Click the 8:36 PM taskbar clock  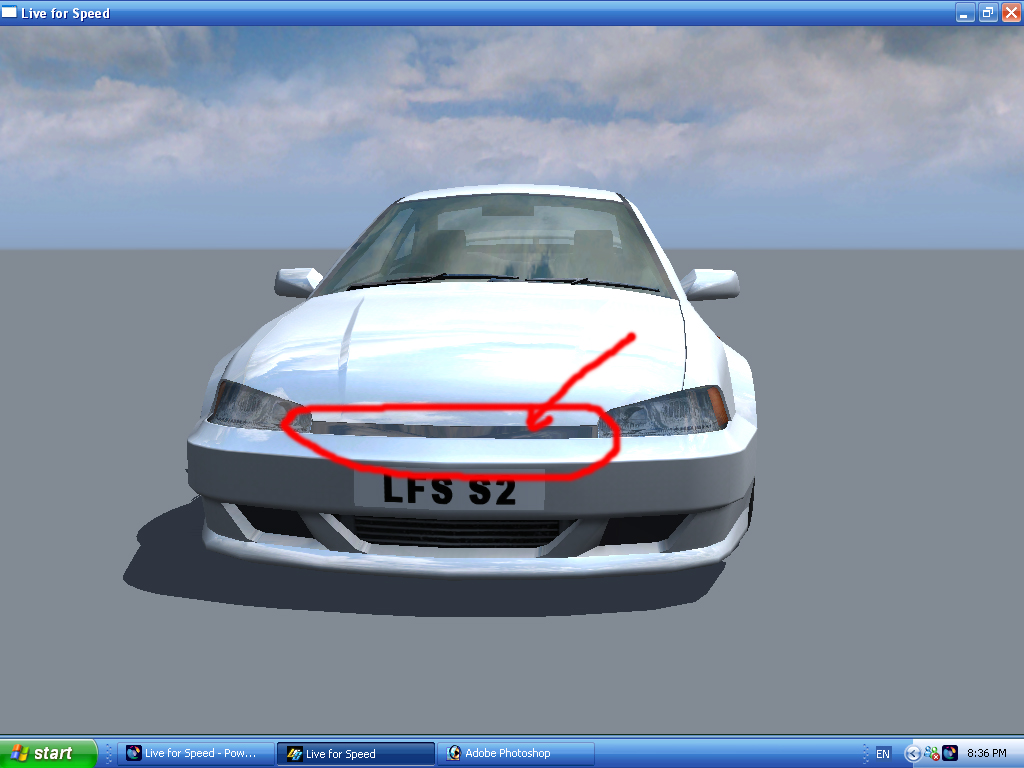(x=987, y=753)
